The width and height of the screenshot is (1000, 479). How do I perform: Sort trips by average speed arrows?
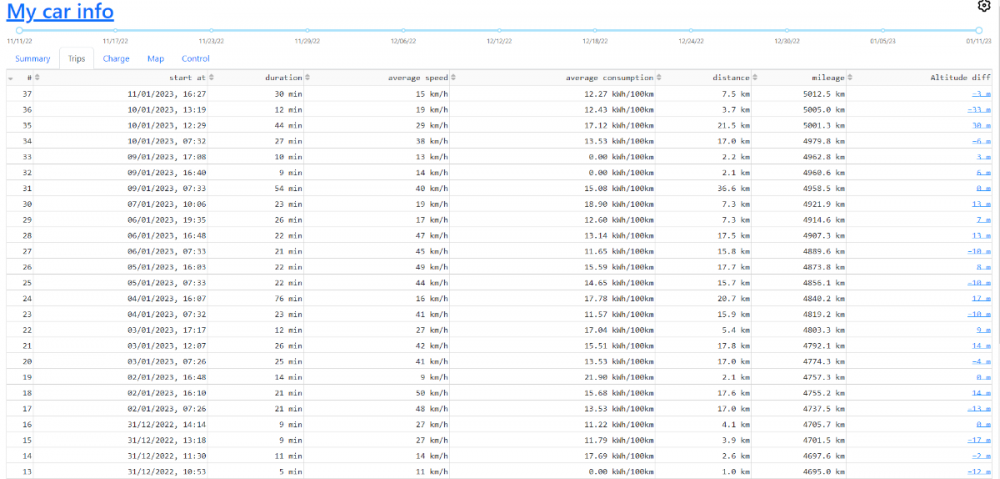(453, 77)
